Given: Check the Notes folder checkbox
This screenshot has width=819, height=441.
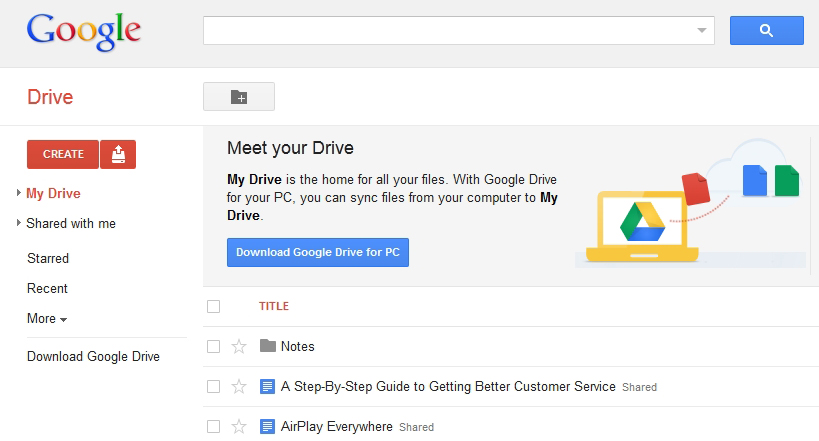Looking at the screenshot, I should point(213,347).
